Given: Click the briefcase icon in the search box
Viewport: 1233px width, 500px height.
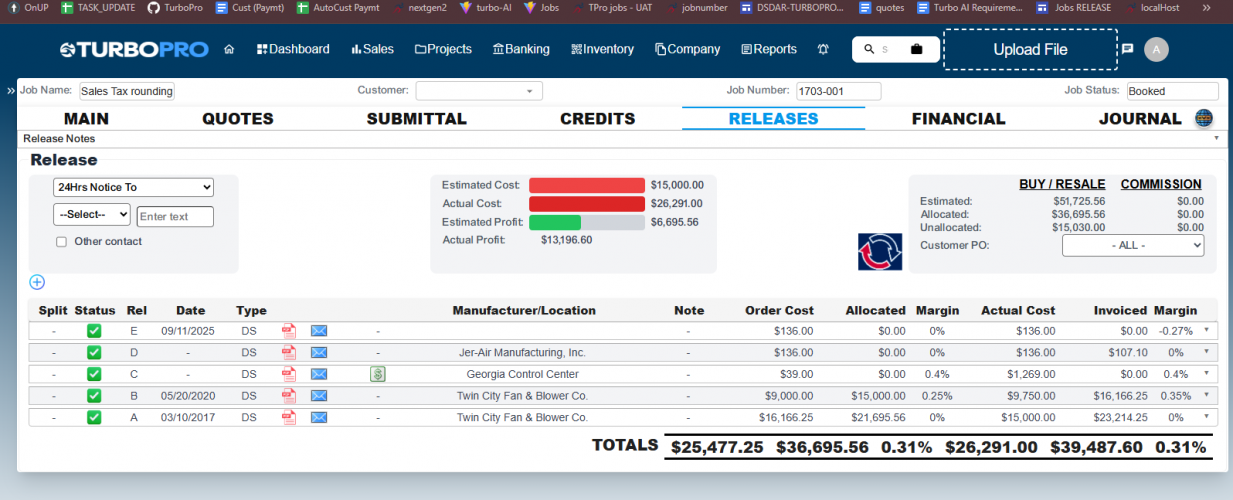Looking at the screenshot, I should pyautogui.click(x=916, y=49).
